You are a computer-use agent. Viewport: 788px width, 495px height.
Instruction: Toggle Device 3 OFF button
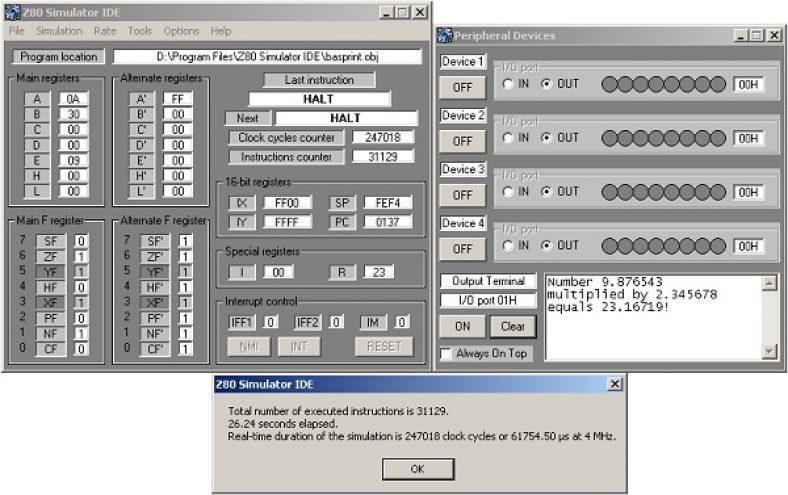pyautogui.click(x=462, y=195)
